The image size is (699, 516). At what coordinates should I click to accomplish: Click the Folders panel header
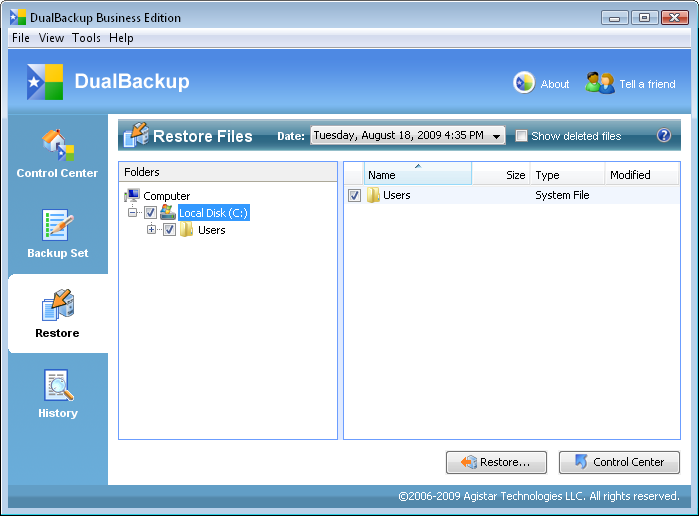pyautogui.click(x=228, y=172)
